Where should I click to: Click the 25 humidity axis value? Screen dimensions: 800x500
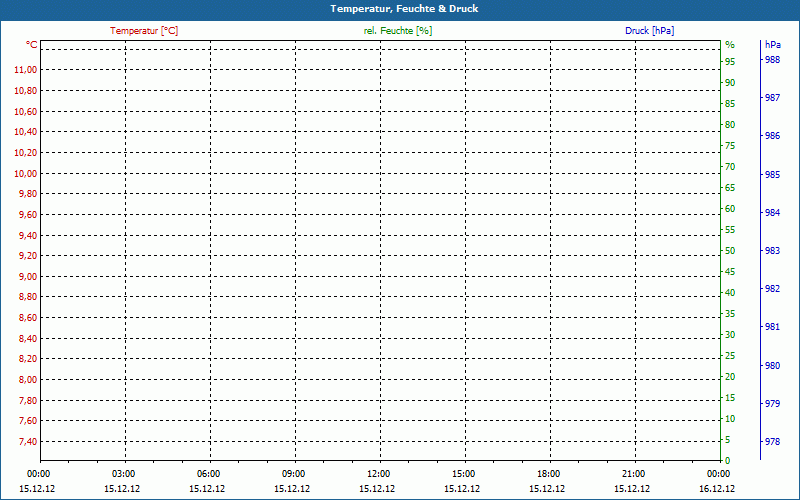tap(730, 356)
